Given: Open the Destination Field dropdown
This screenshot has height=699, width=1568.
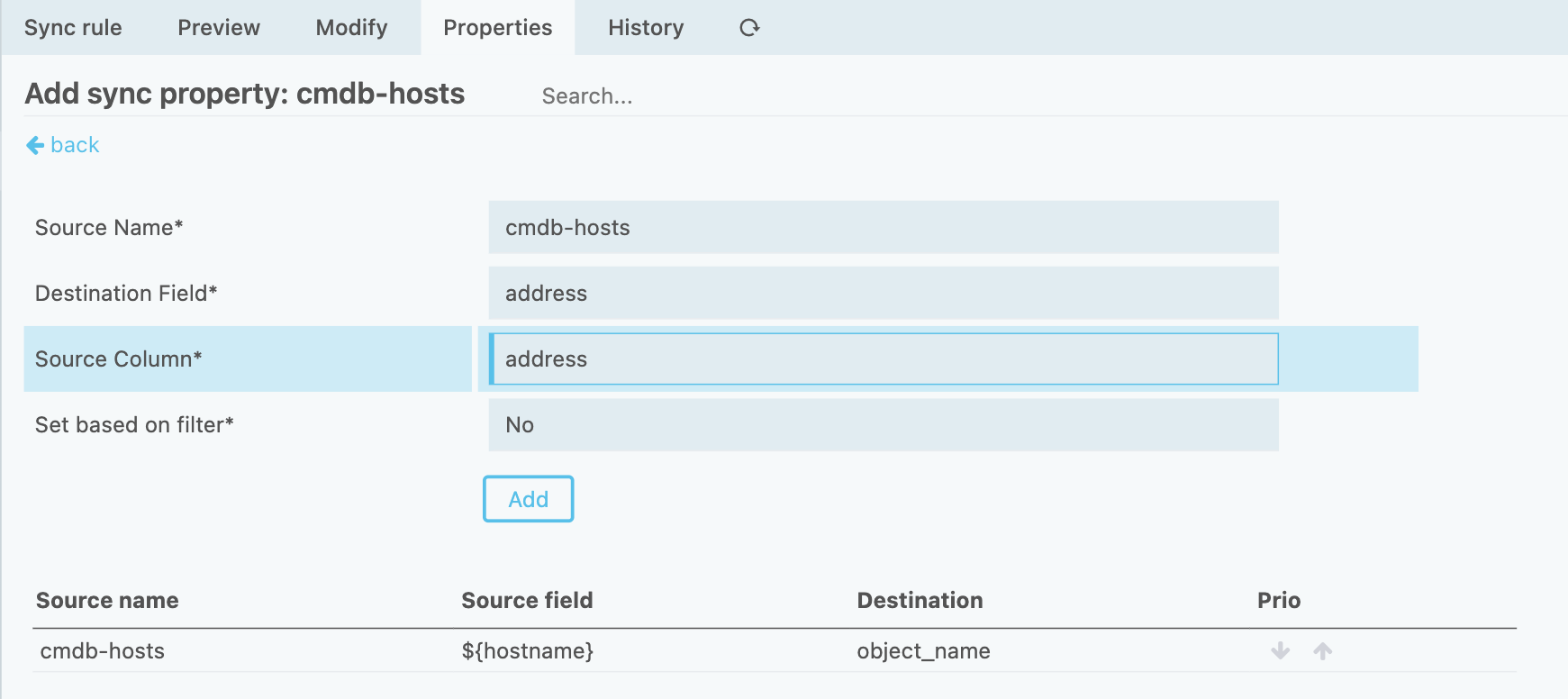Looking at the screenshot, I should click(x=884, y=293).
